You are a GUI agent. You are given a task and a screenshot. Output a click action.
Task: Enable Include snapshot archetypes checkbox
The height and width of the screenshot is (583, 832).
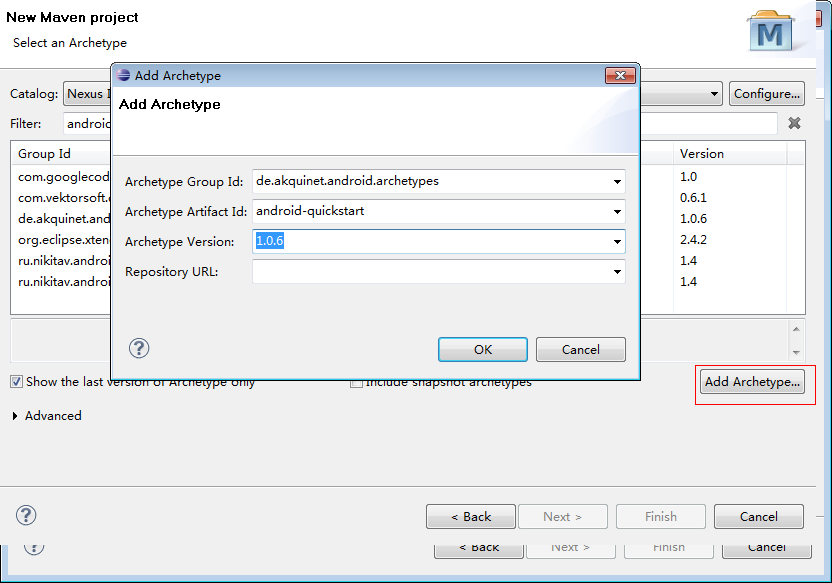point(356,382)
